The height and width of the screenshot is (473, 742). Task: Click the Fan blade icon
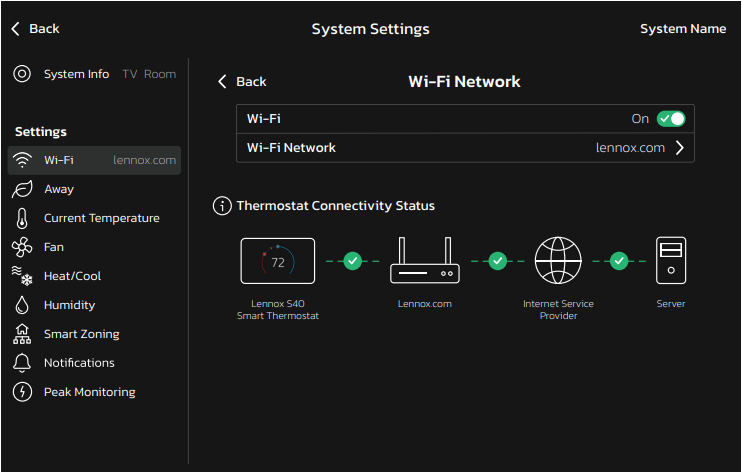pyautogui.click(x=22, y=247)
